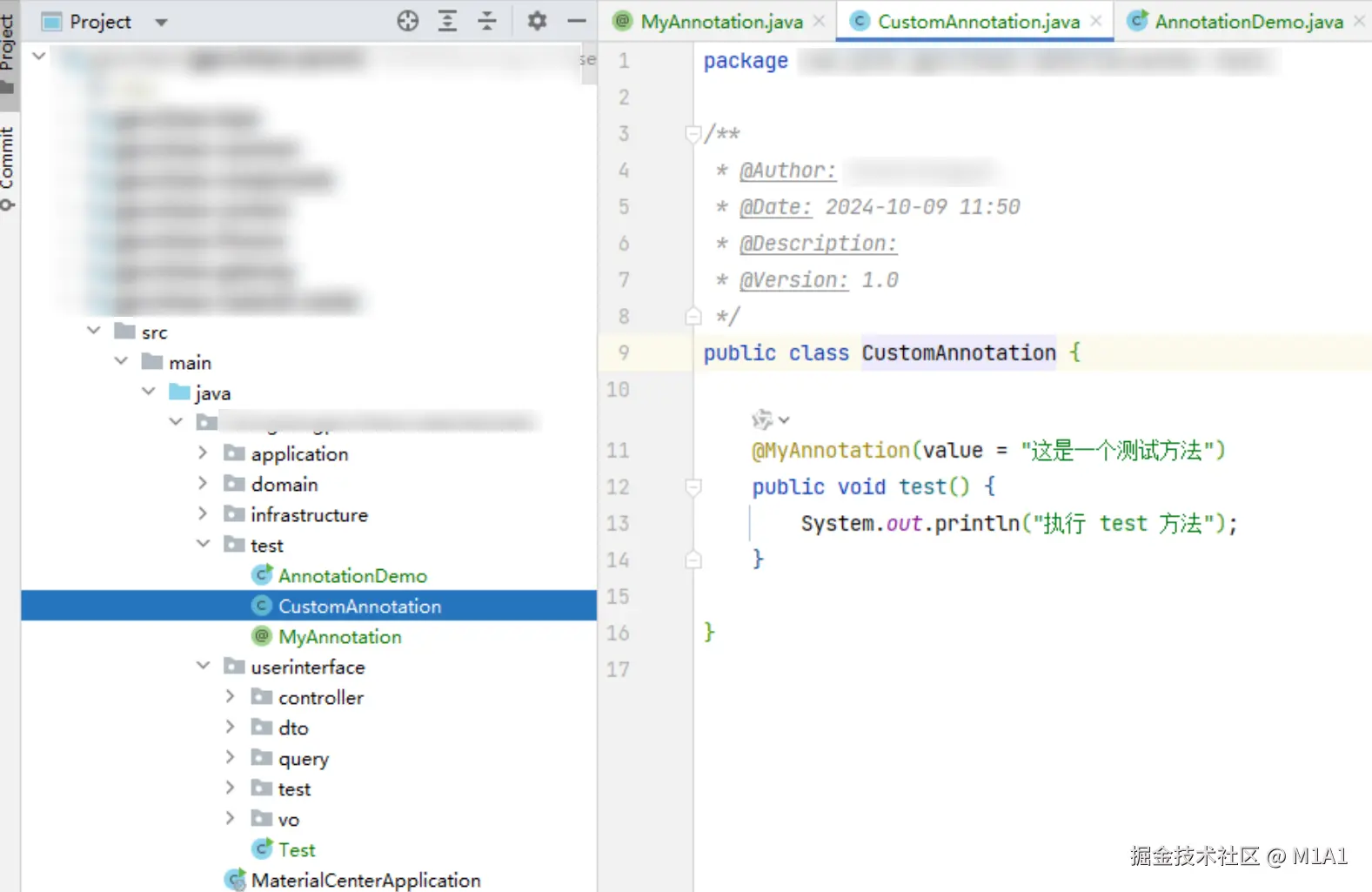This screenshot has width=1372, height=892.
Task: Open the Project view dropdown
Action: [x=161, y=22]
